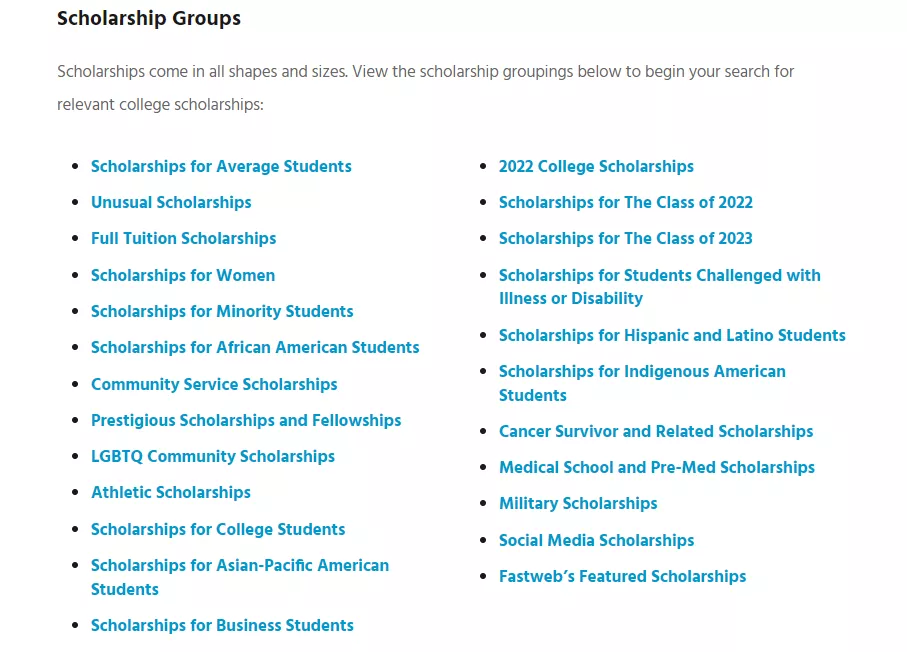Click the 2022 College Scholarships link
This screenshot has height=652, width=907.
click(x=596, y=167)
